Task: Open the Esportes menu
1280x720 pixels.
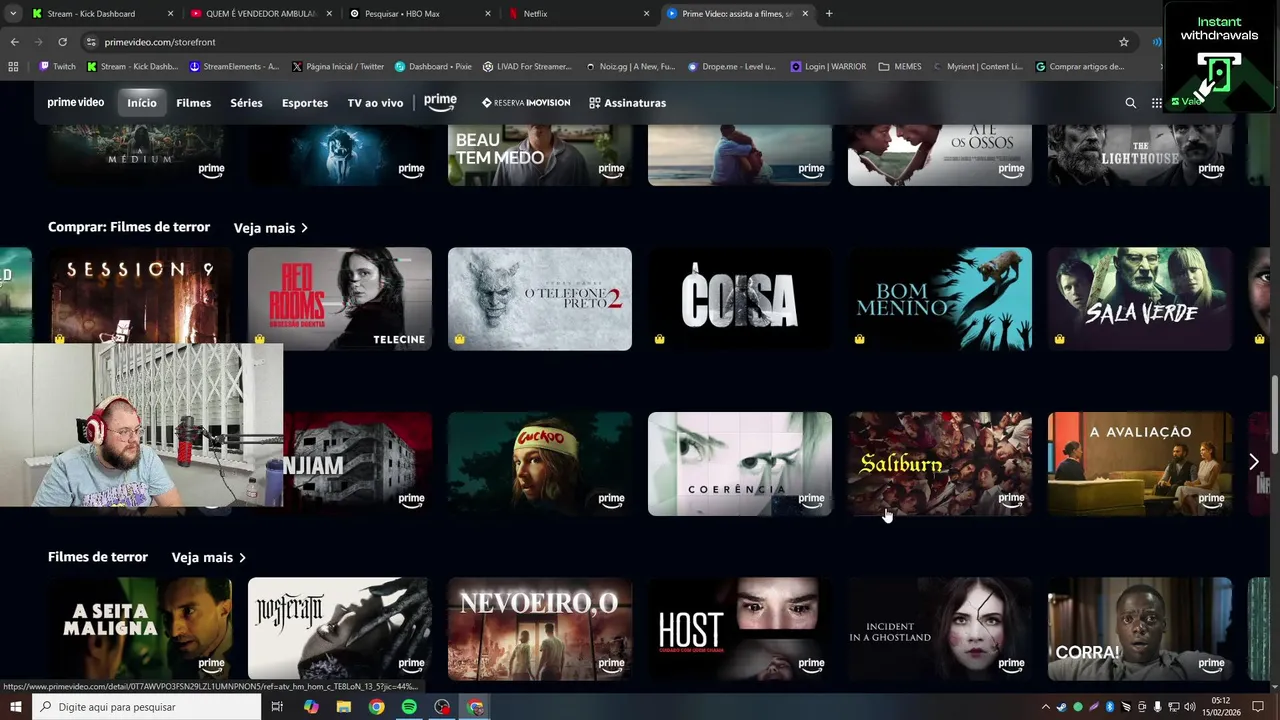Action: coord(305,103)
